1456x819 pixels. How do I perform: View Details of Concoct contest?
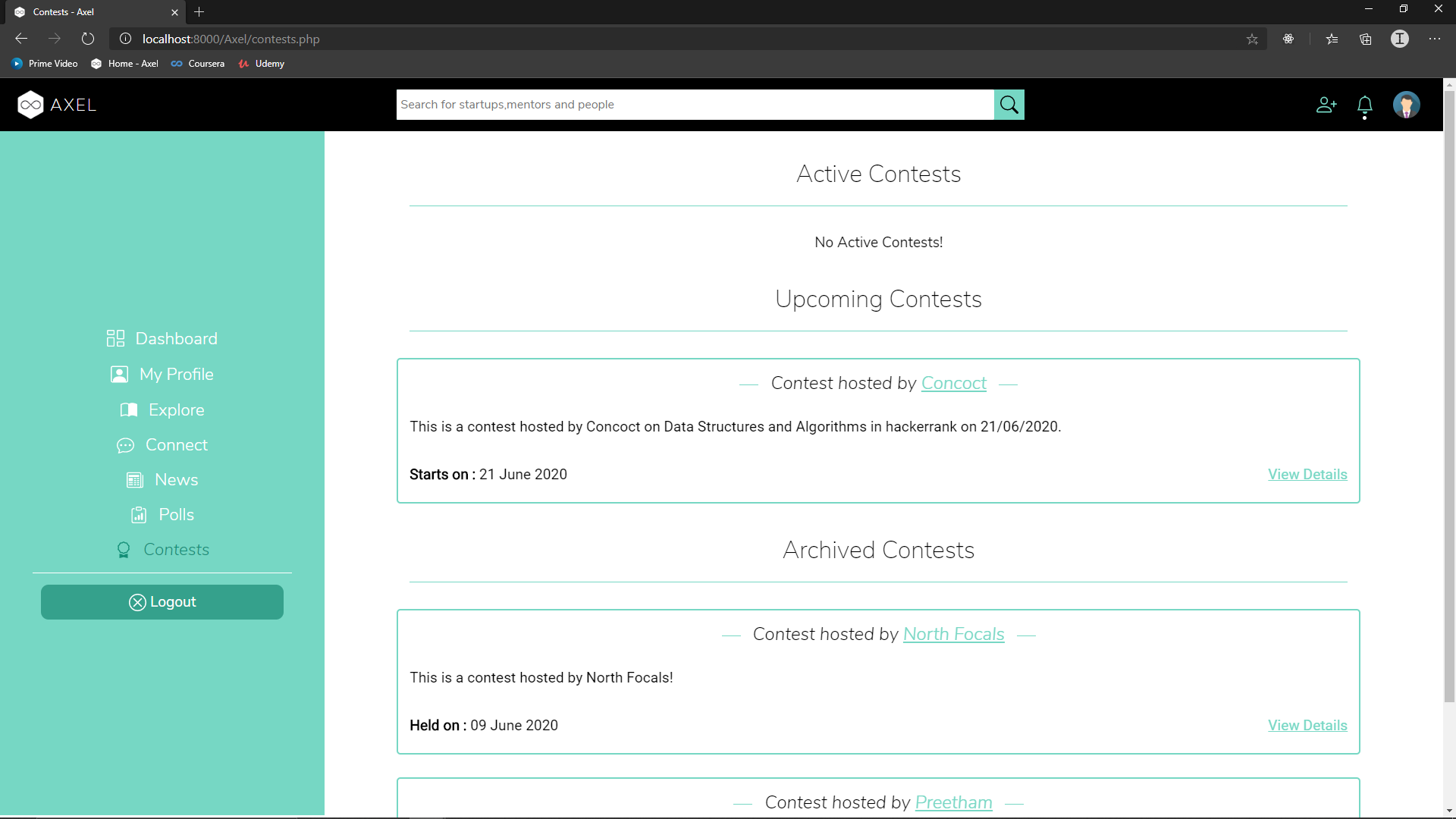click(x=1307, y=475)
